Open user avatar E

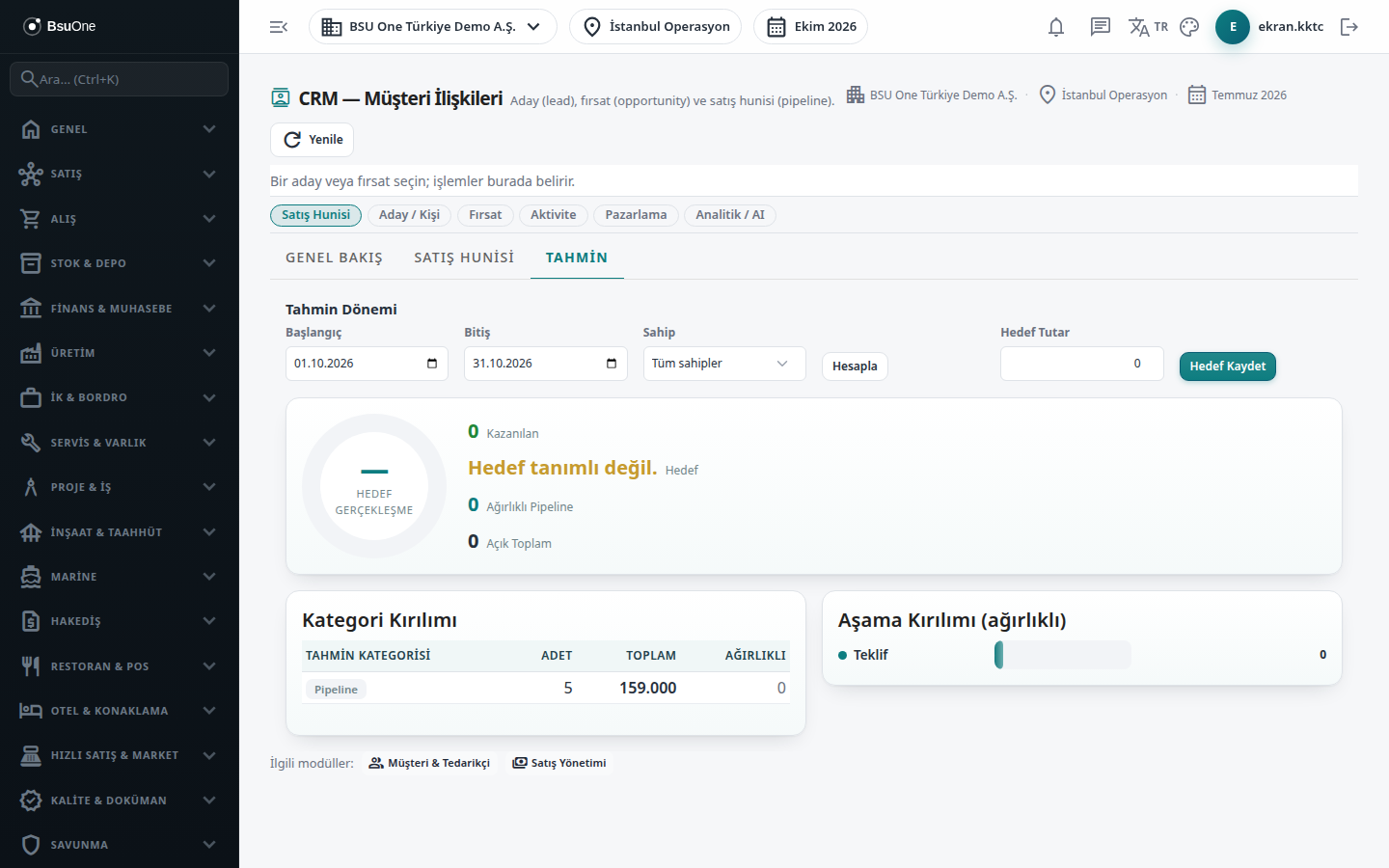click(1233, 27)
